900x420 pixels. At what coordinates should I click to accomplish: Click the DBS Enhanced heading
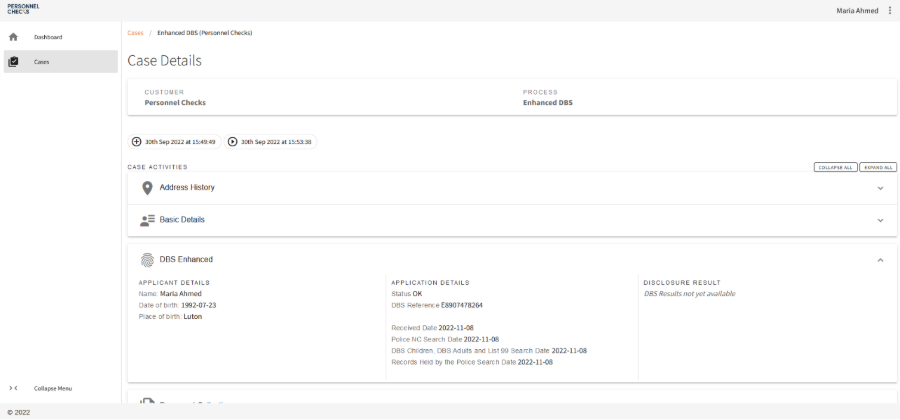point(186,259)
